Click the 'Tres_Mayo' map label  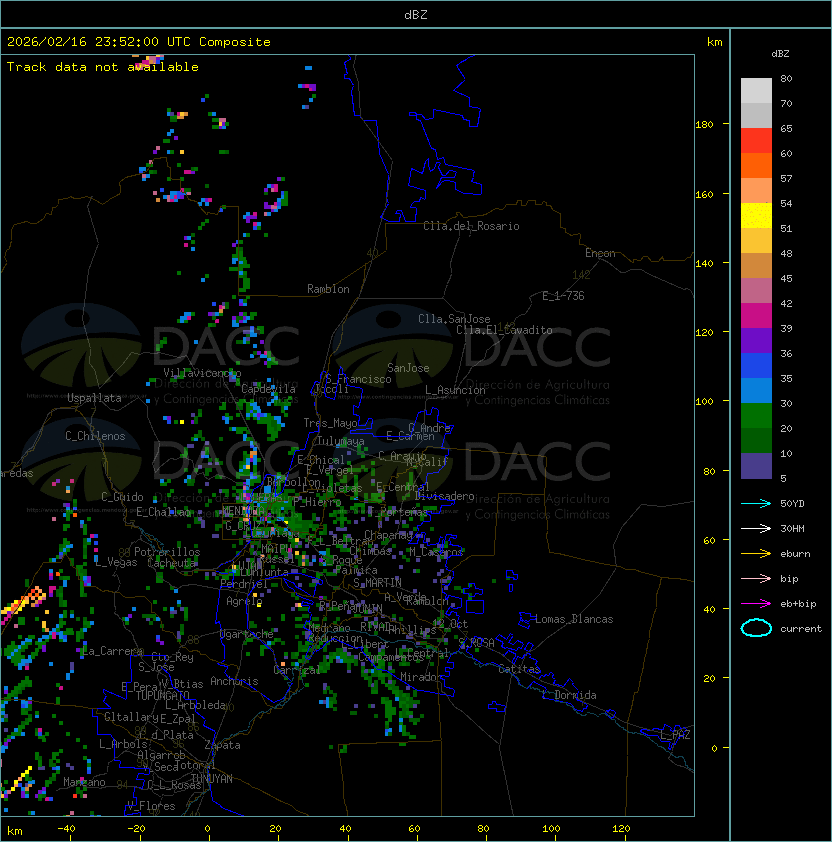tap(330, 423)
